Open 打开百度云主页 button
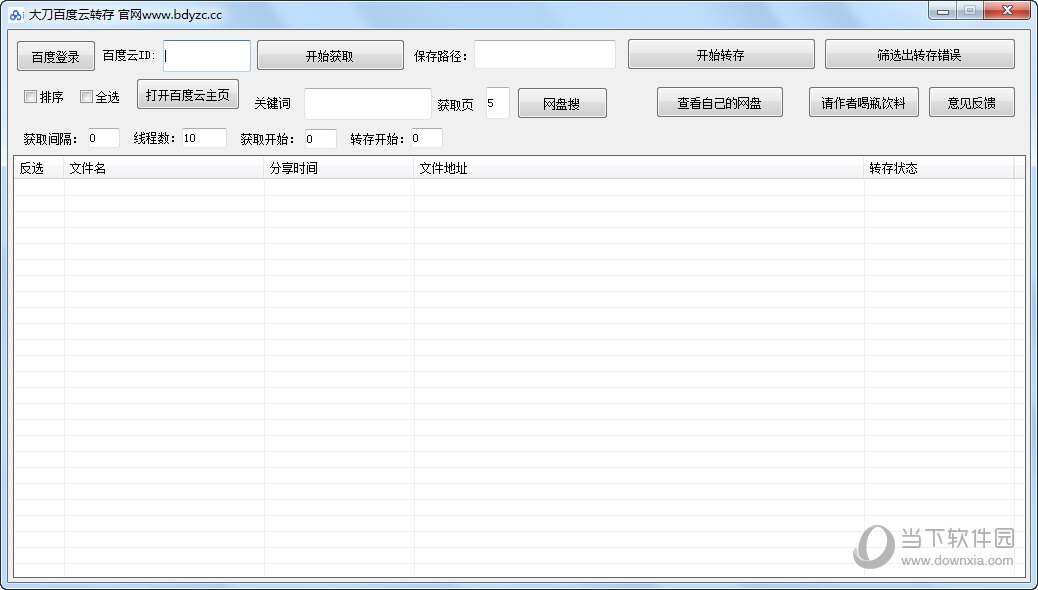Screen dimensions: 1038x590 (x=188, y=95)
